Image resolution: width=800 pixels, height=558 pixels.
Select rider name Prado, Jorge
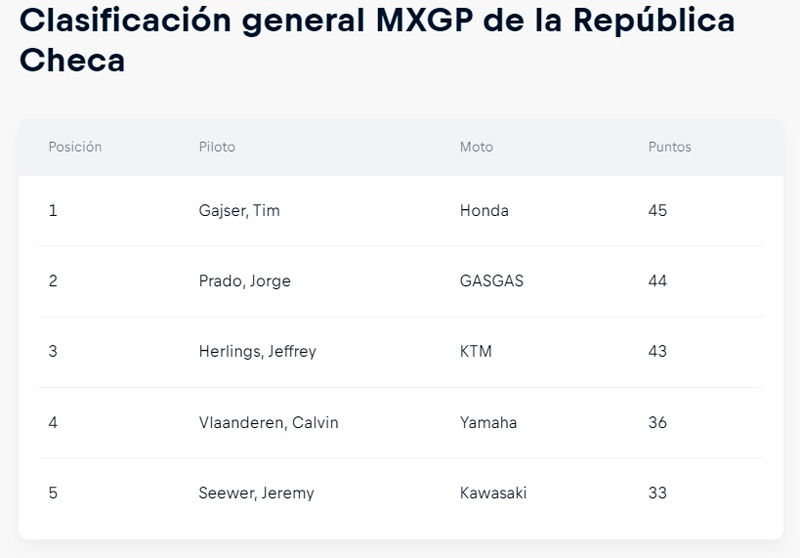tap(244, 281)
